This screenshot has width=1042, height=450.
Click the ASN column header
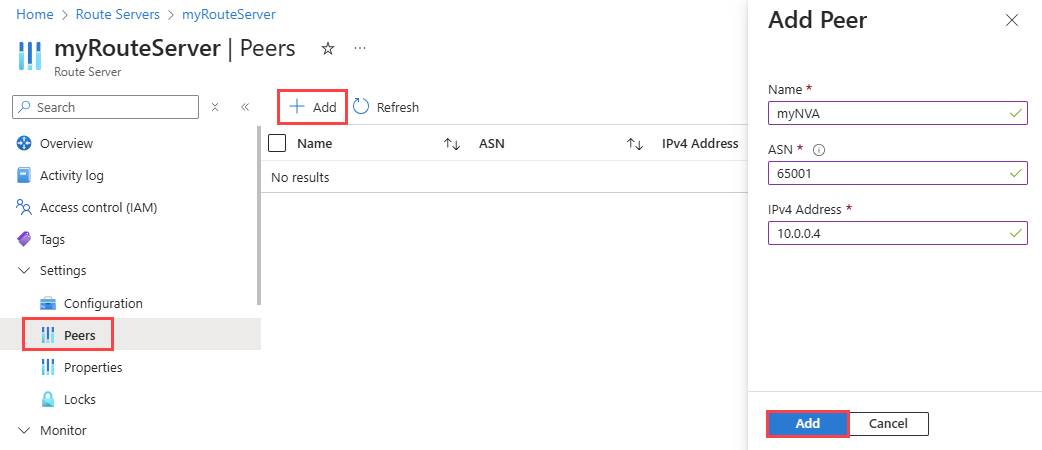pyautogui.click(x=492, y=144)
